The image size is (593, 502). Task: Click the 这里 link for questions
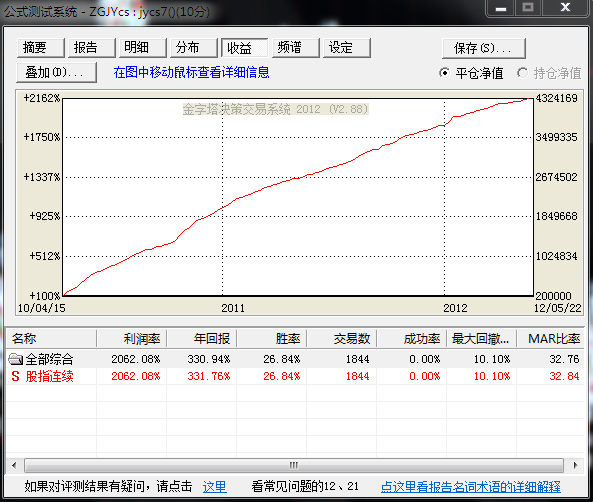coord(214,486)
